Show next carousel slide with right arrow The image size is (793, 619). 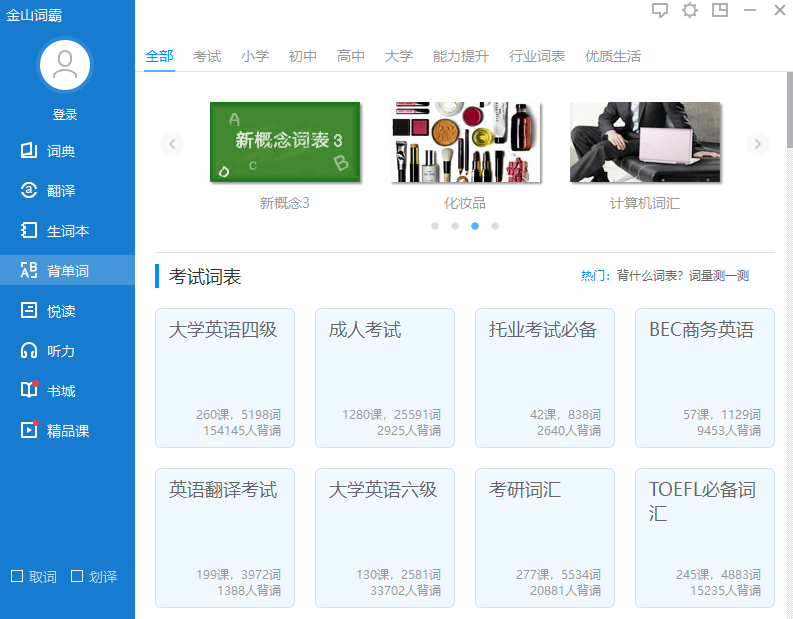757,144
